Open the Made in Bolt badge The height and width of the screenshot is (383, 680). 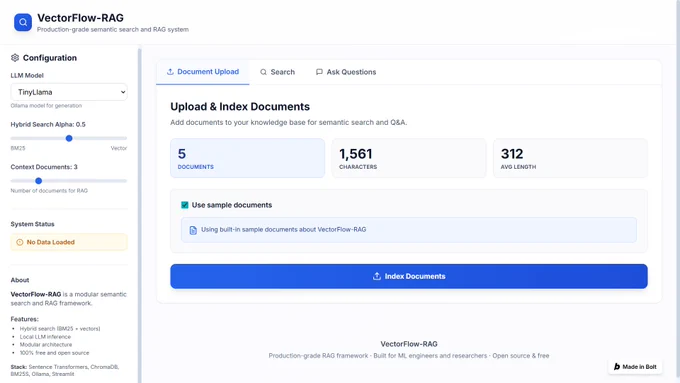click(635, 367)
